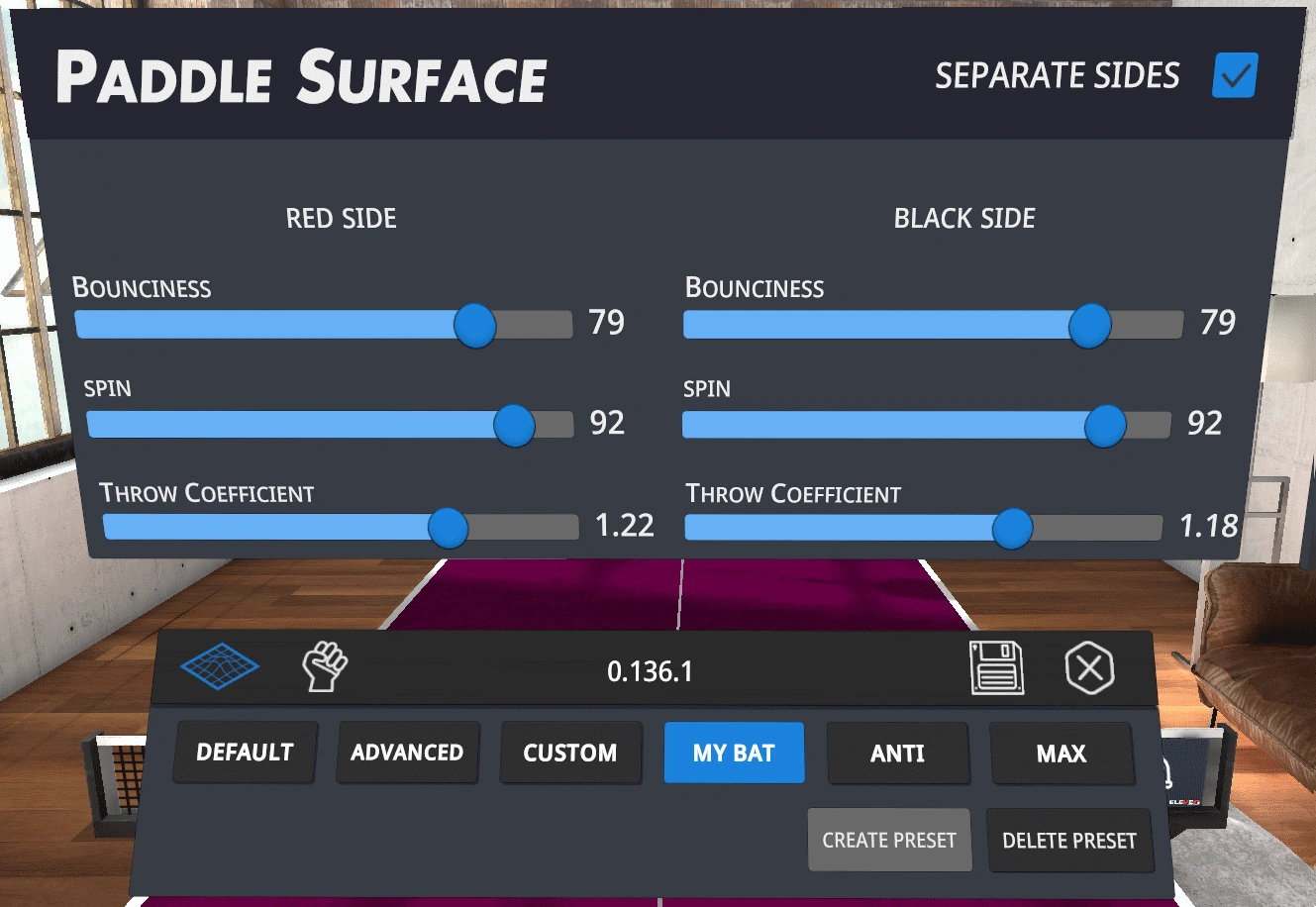Choose the Custom preset
The image size is (1316, 907).
(x=570, y=753)
